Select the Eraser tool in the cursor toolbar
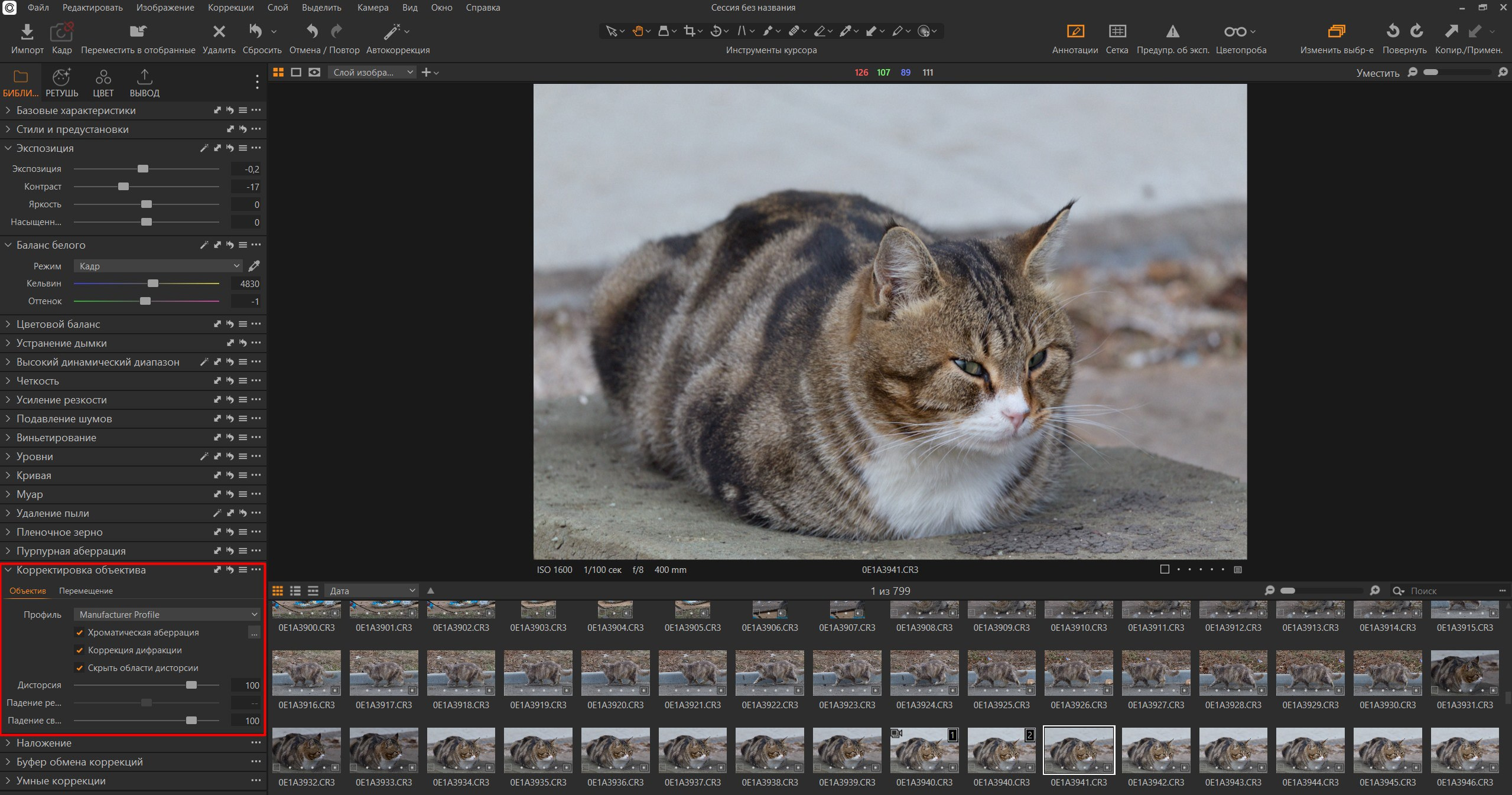Viewport: 1512px width, 795px height. pos(821,31)
